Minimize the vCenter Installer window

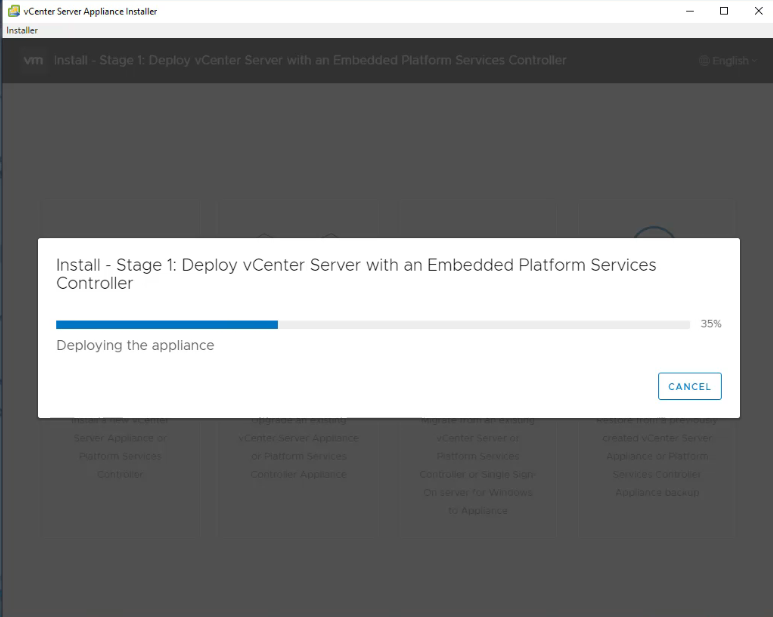(690, 11)
